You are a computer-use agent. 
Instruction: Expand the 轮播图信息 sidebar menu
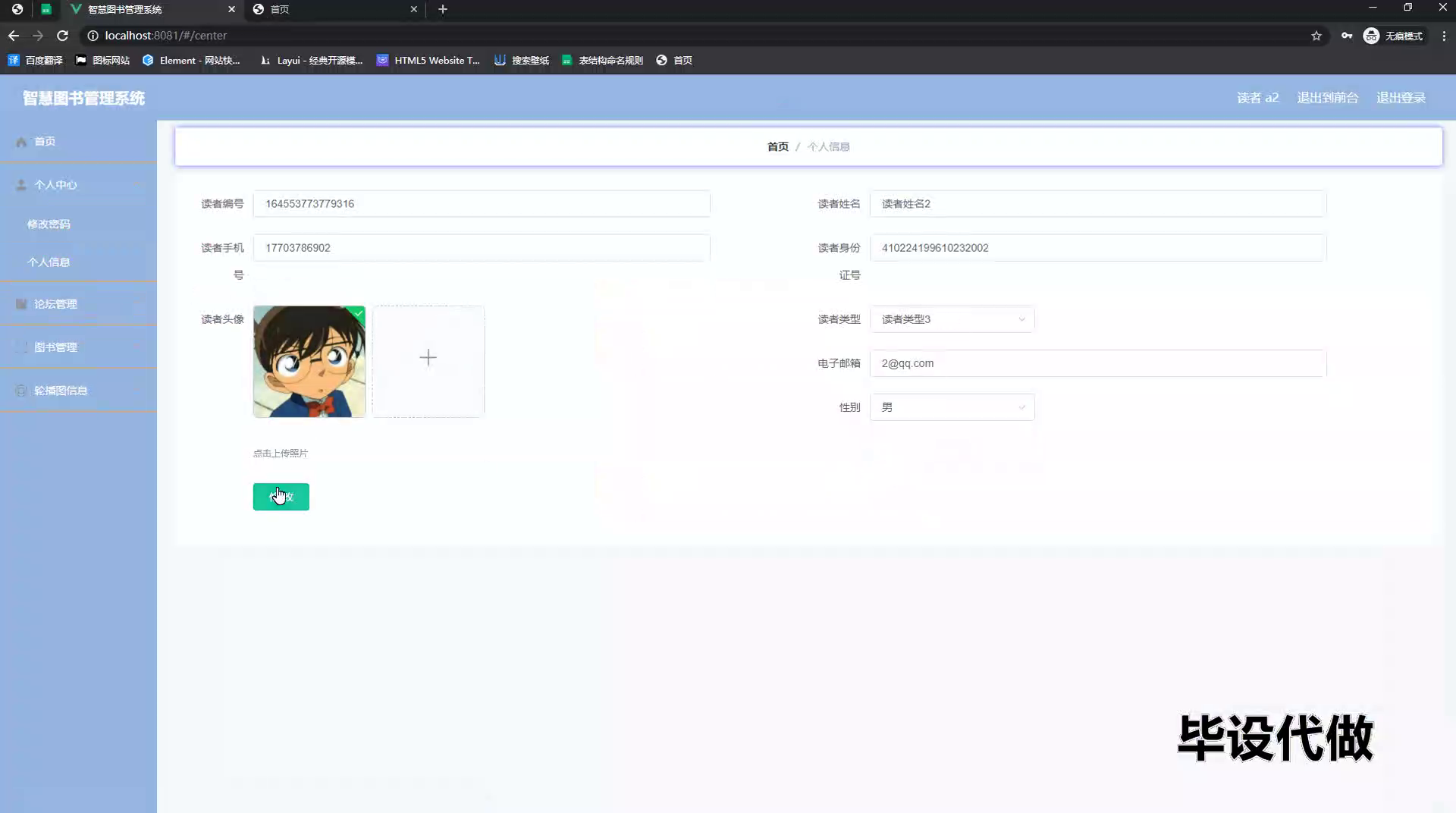[x=78, y=391]
